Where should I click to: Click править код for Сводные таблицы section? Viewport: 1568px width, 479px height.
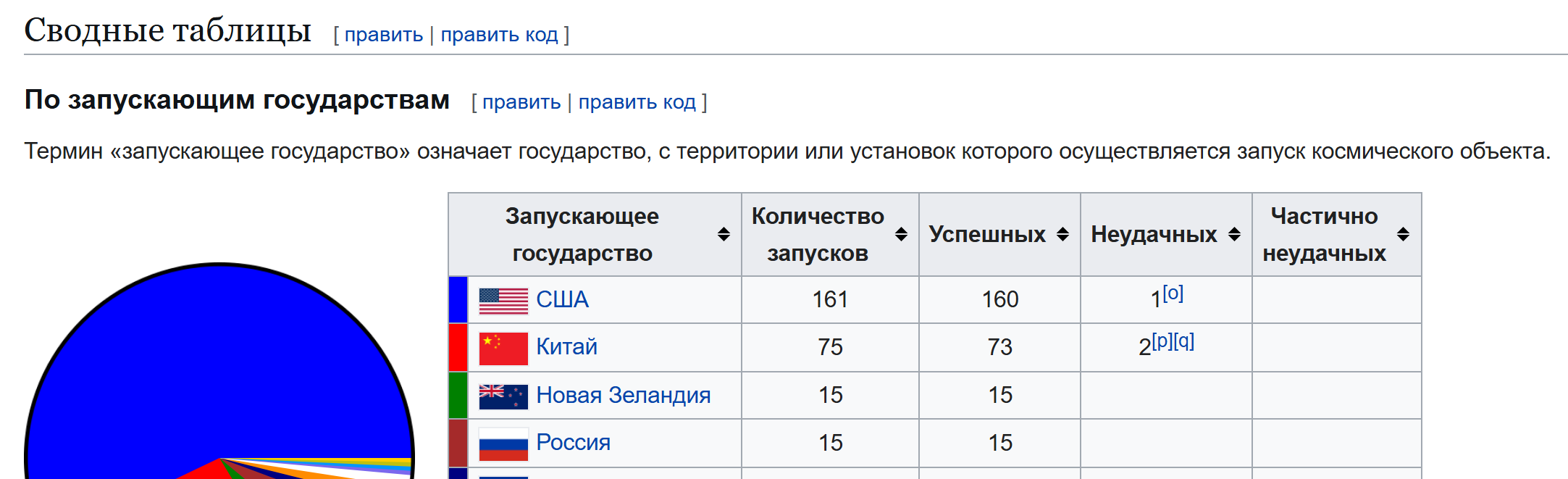[499, 35]
